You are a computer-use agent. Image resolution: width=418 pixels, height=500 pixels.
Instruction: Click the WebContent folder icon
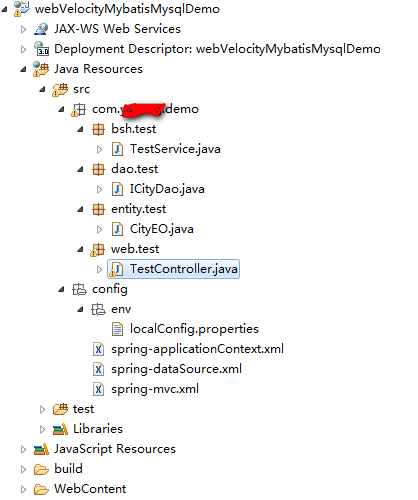(x=41, y=489)
